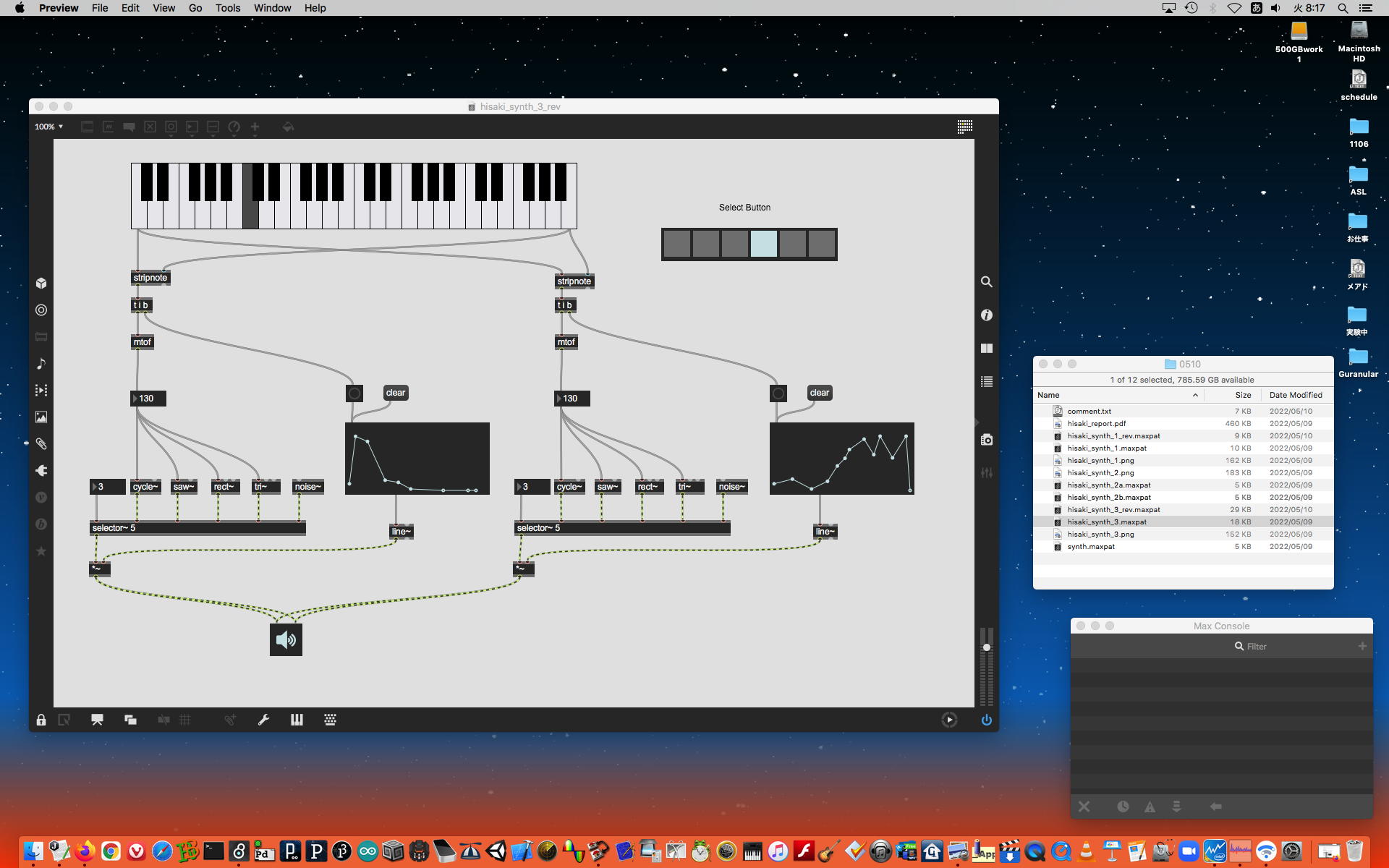The width and height of the screenshot is (1389, 868).
Task: Click the left 130 number box triangle
Action: (135, 399)
